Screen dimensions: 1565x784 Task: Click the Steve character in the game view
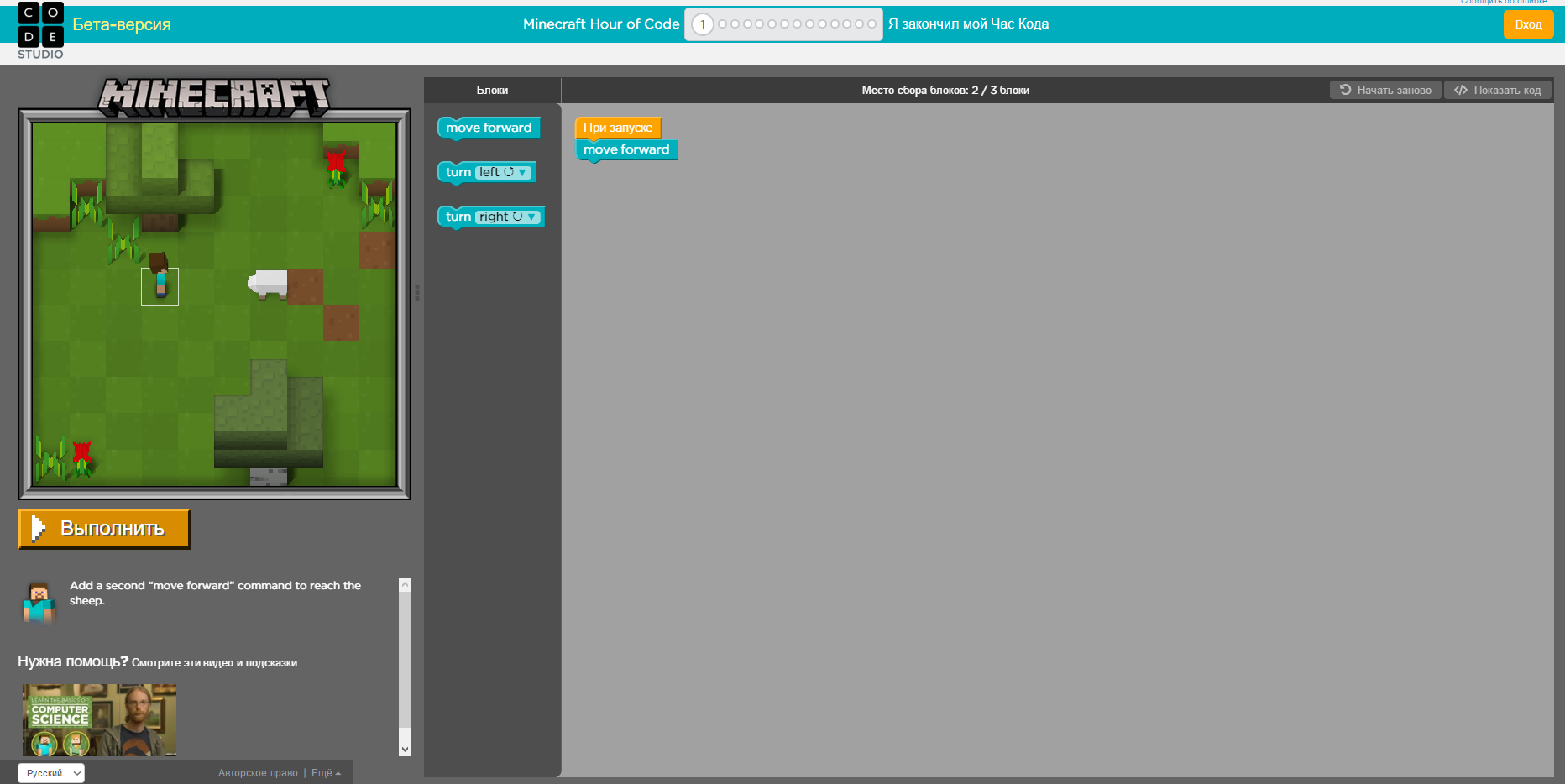[x=159, y=275]
